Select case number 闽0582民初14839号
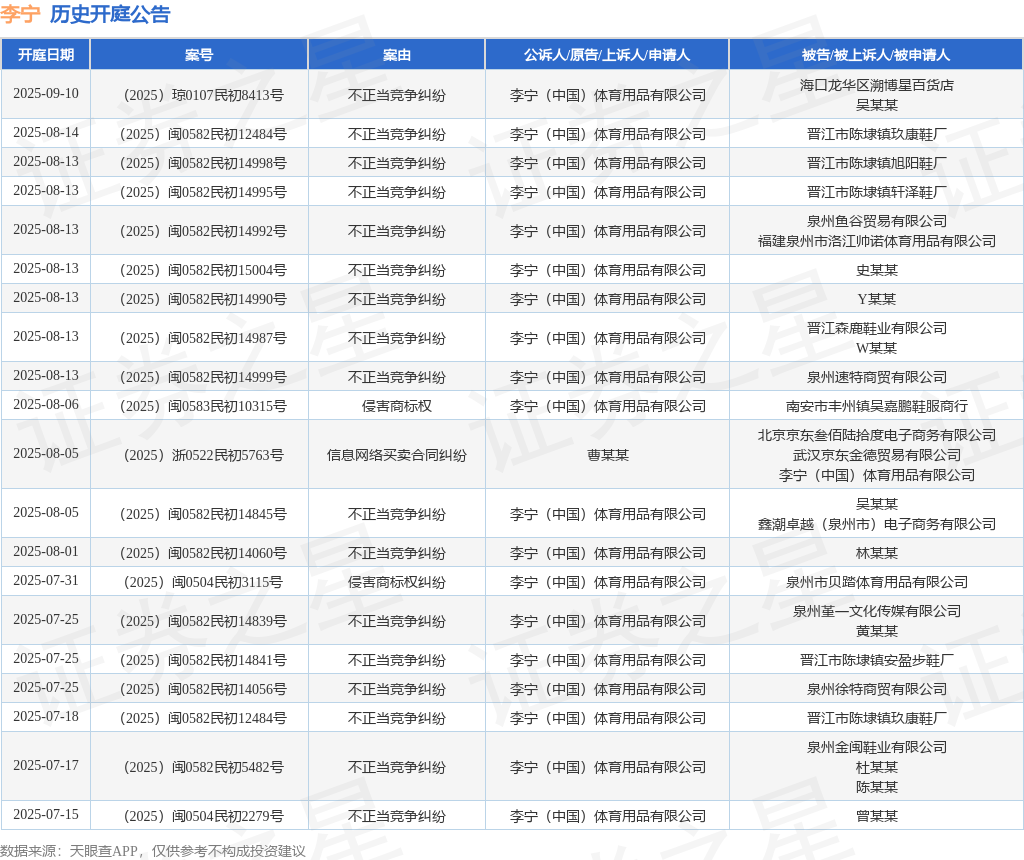 point(203,622)
